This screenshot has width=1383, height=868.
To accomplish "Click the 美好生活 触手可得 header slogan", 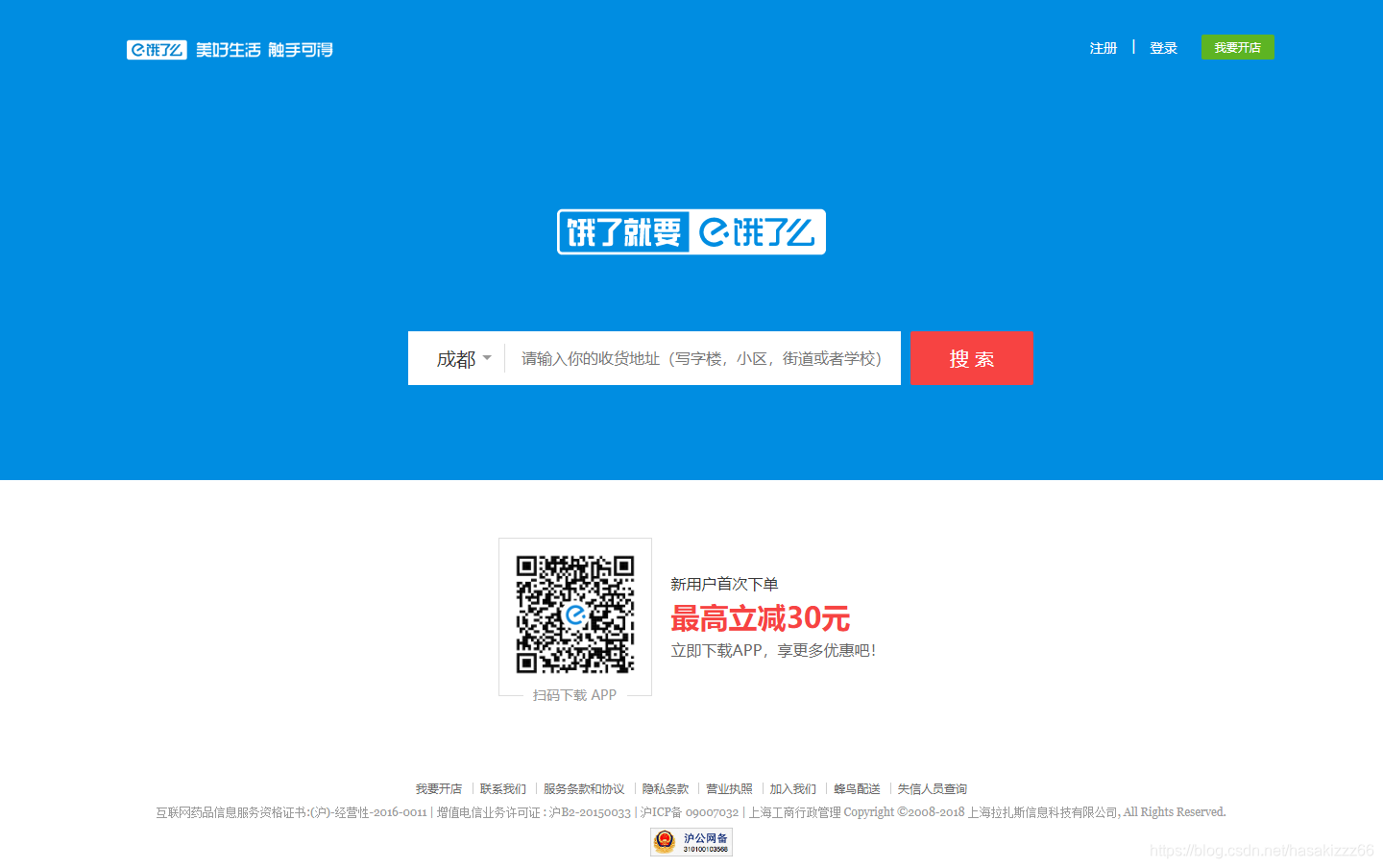I will click(x=264, y=50).
